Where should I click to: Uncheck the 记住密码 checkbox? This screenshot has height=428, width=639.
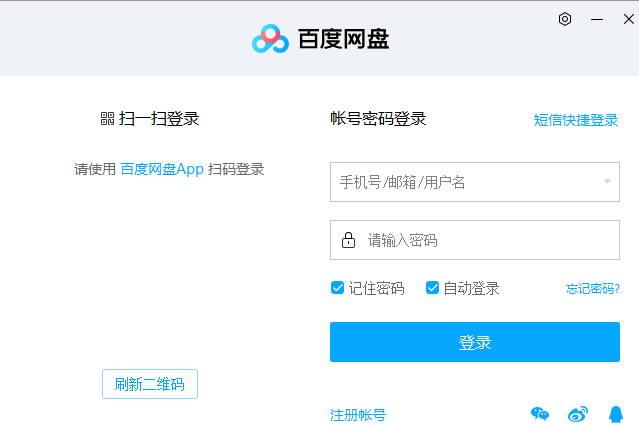[x=338, y=288]
